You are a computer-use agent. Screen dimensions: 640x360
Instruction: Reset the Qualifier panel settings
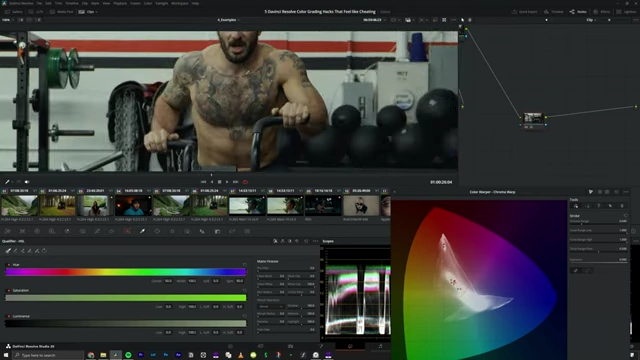[x=306, y=241]
